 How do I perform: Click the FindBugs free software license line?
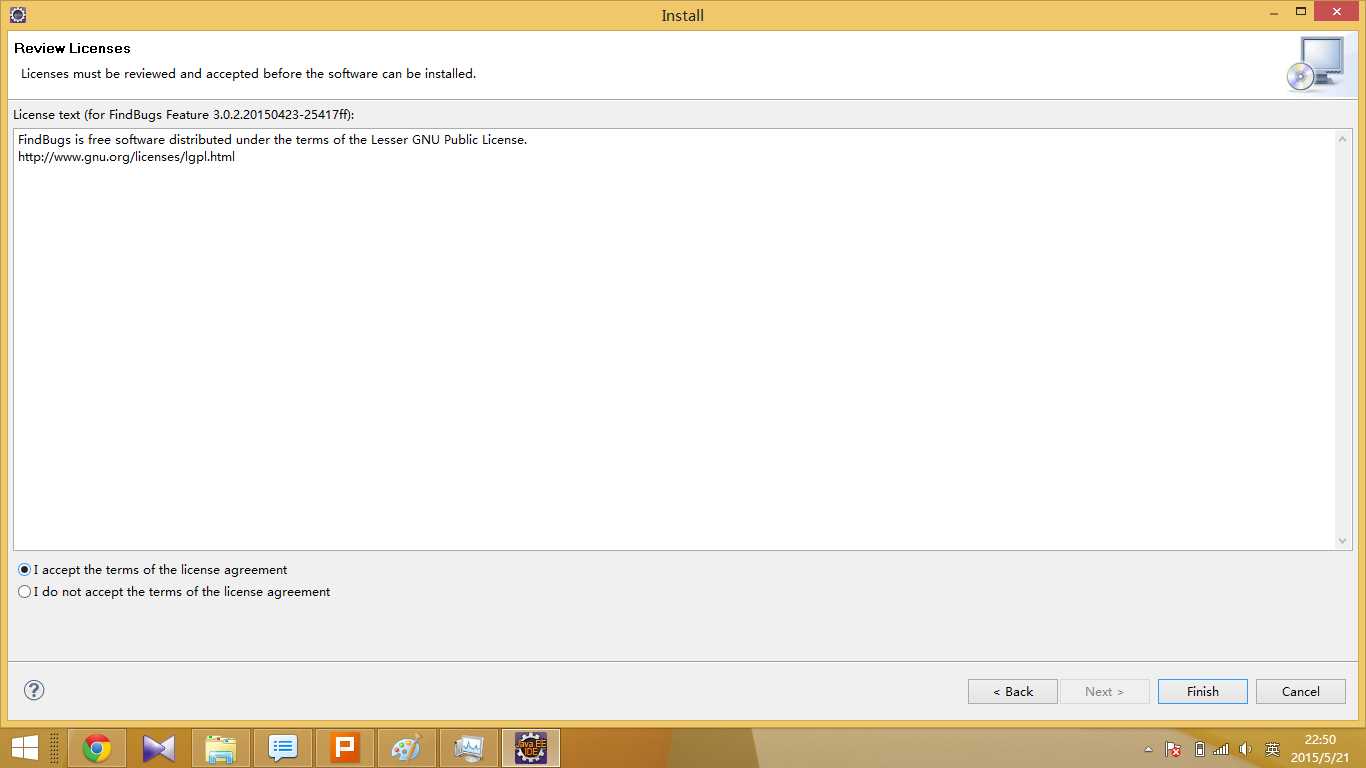tap(273, 140)
